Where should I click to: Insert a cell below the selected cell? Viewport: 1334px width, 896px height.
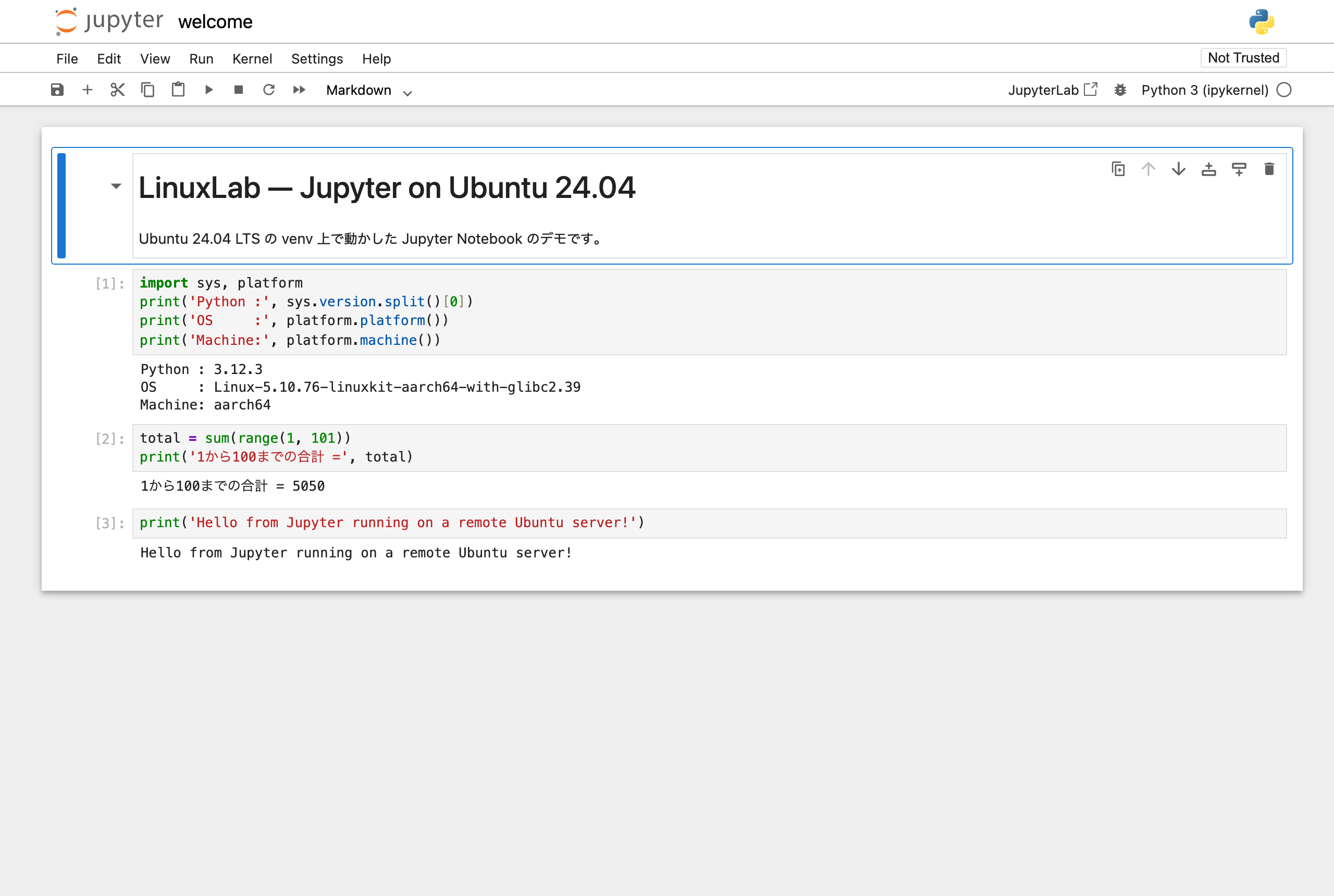[x=1239, y=169]
